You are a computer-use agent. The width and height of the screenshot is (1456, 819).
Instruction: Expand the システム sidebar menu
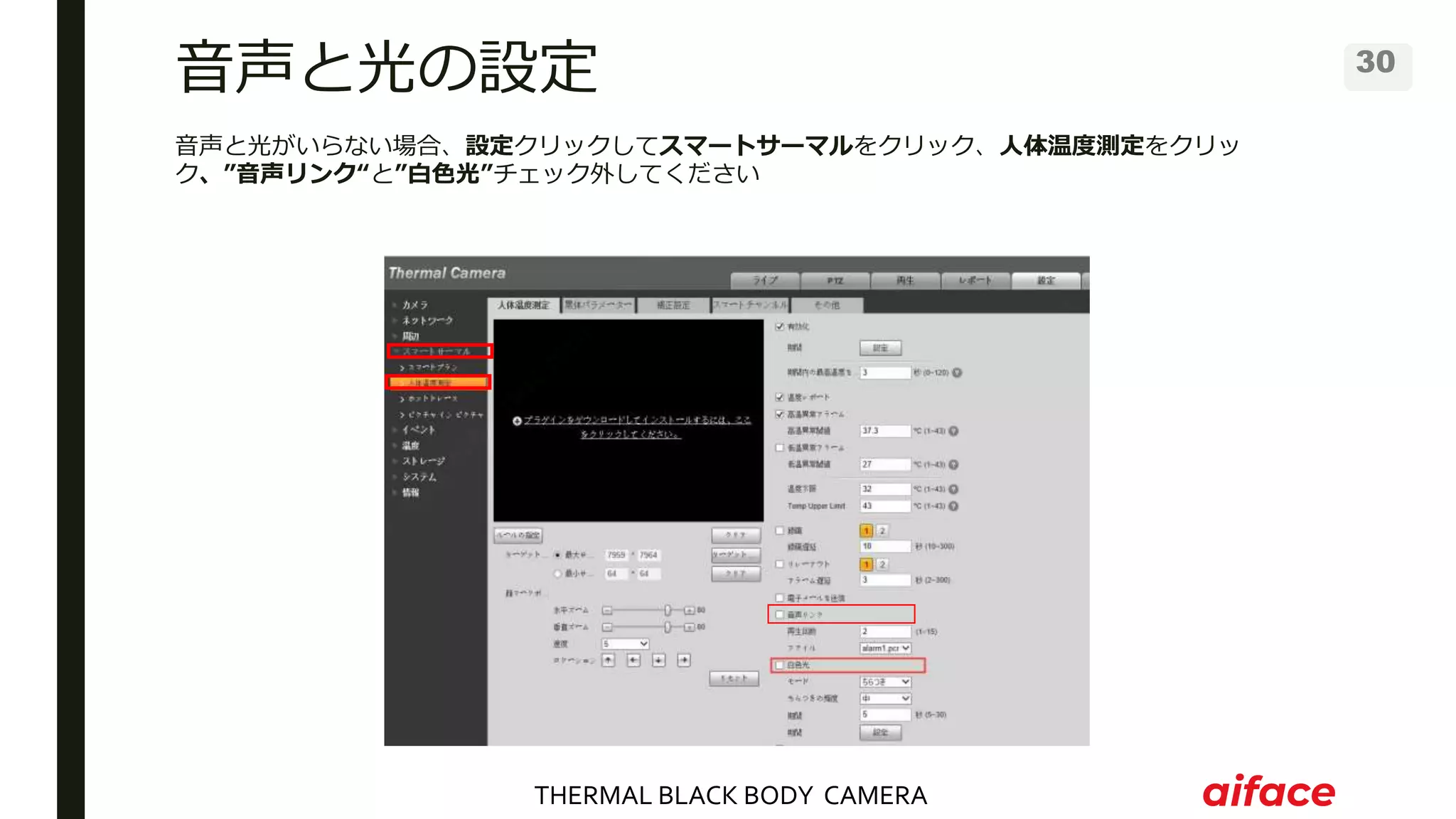tap(419, 476)
